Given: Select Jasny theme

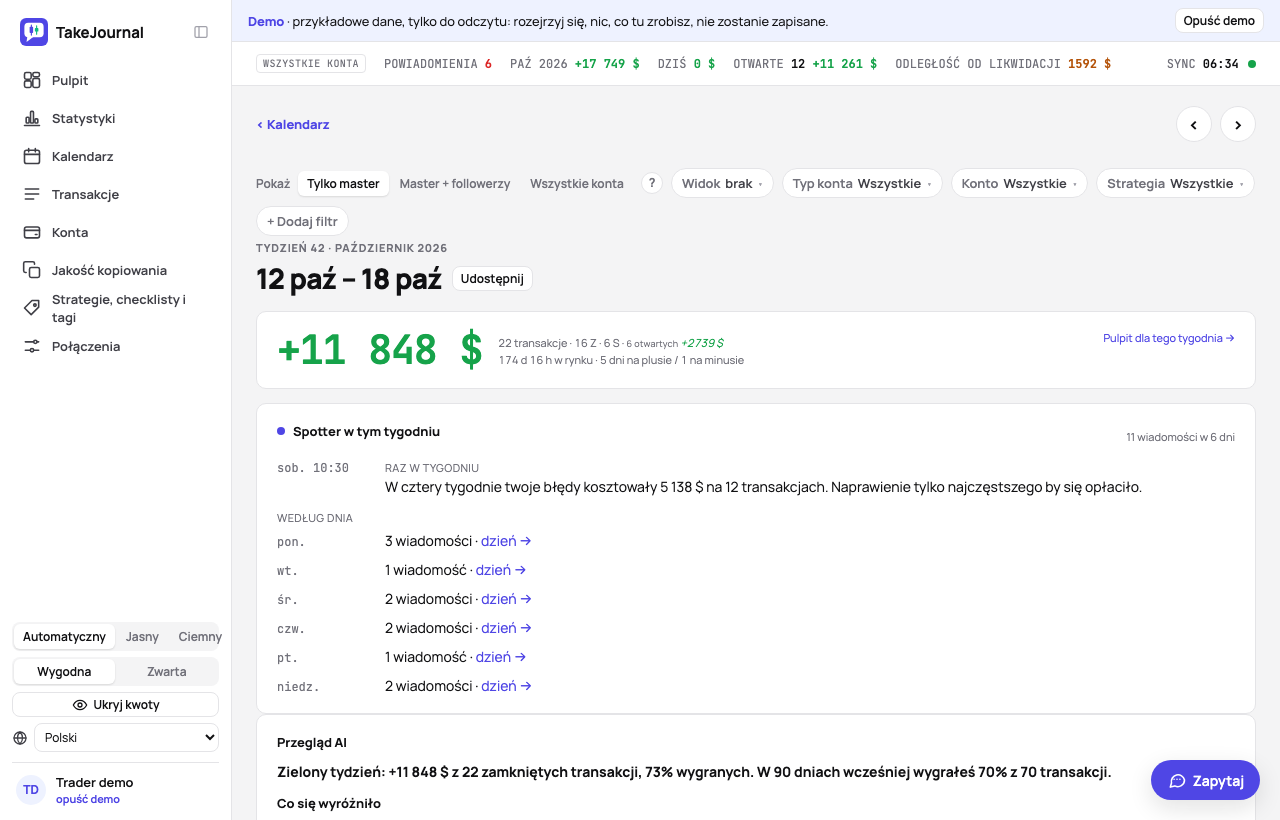Looking at the screenshot, I should coord(142,637).
